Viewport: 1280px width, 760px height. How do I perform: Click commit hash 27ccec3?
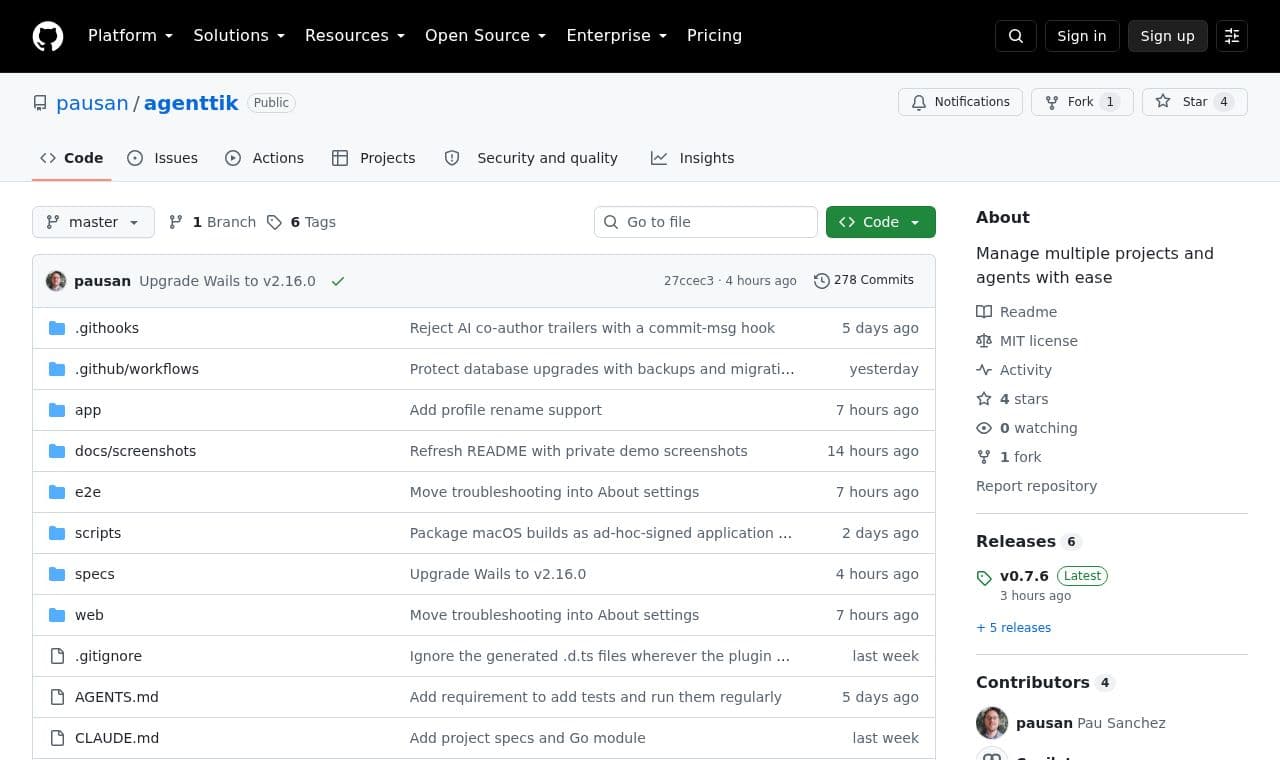(689, 281)
